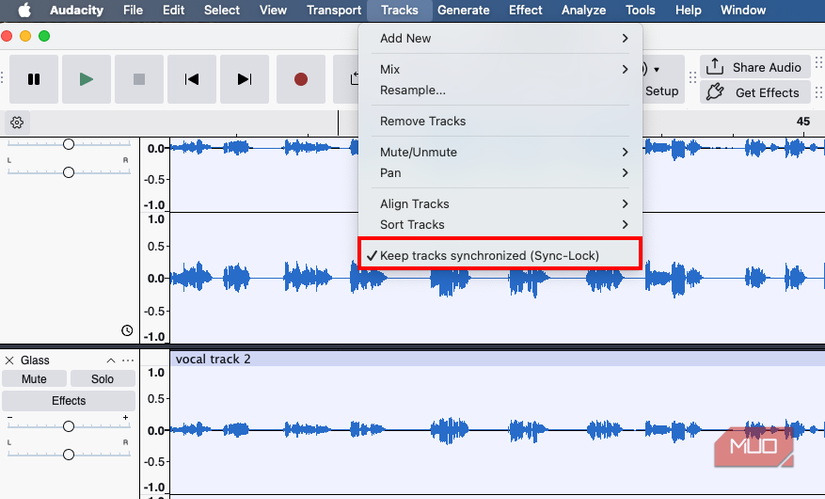Click the timeline ruler at 45

tap(803, 121)
